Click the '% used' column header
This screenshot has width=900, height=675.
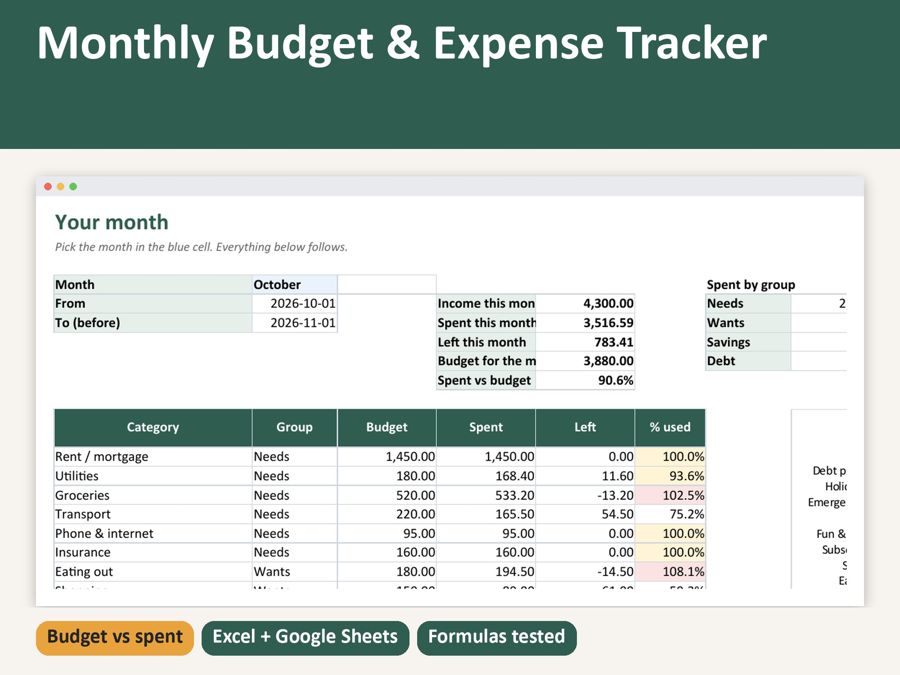coord(670,428)
